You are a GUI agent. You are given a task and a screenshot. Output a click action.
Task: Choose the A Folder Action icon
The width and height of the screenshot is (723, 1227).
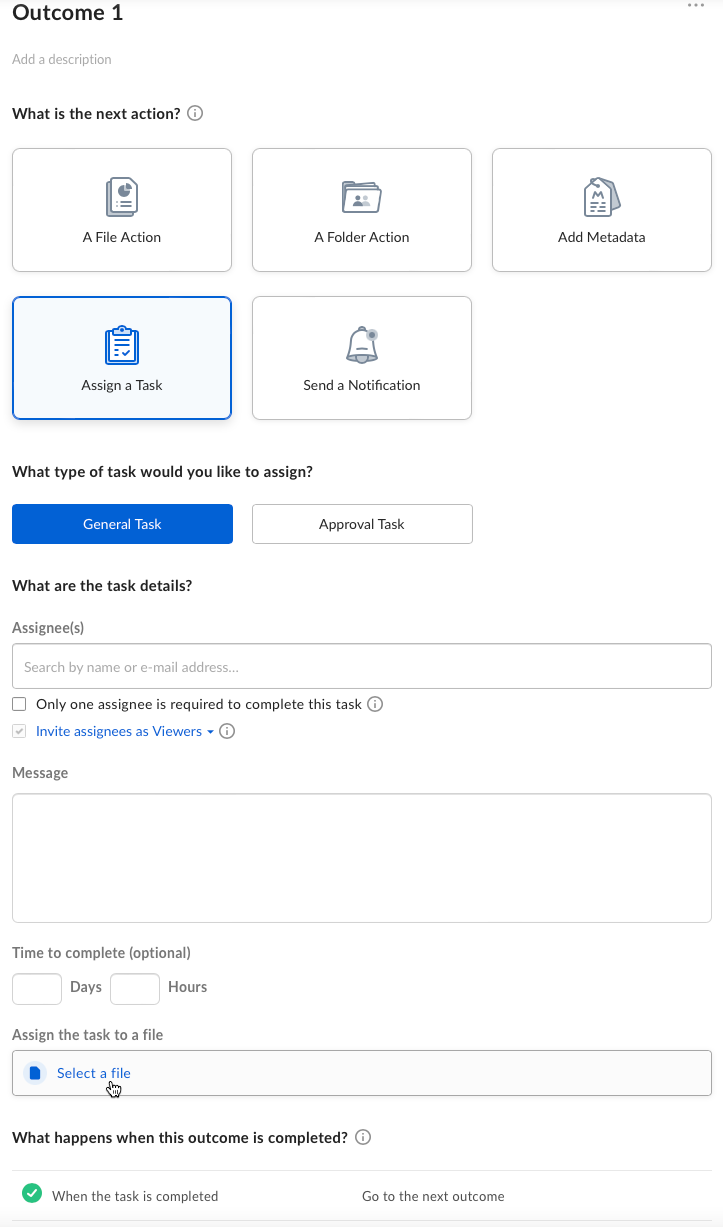point(362,198)
